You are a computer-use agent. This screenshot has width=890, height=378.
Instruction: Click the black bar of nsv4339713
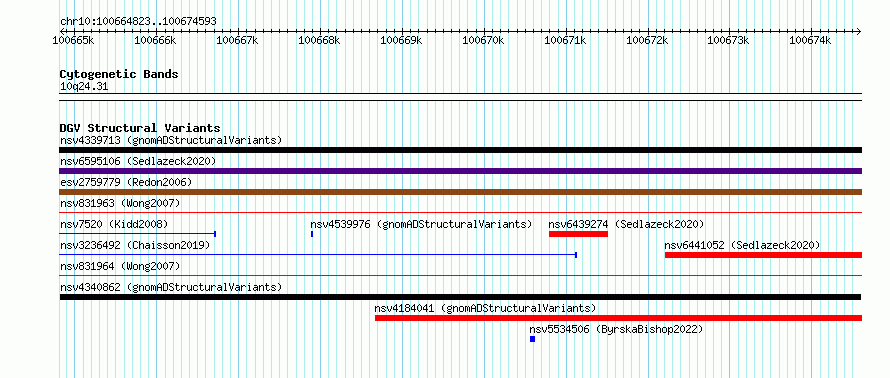point(460,150)
